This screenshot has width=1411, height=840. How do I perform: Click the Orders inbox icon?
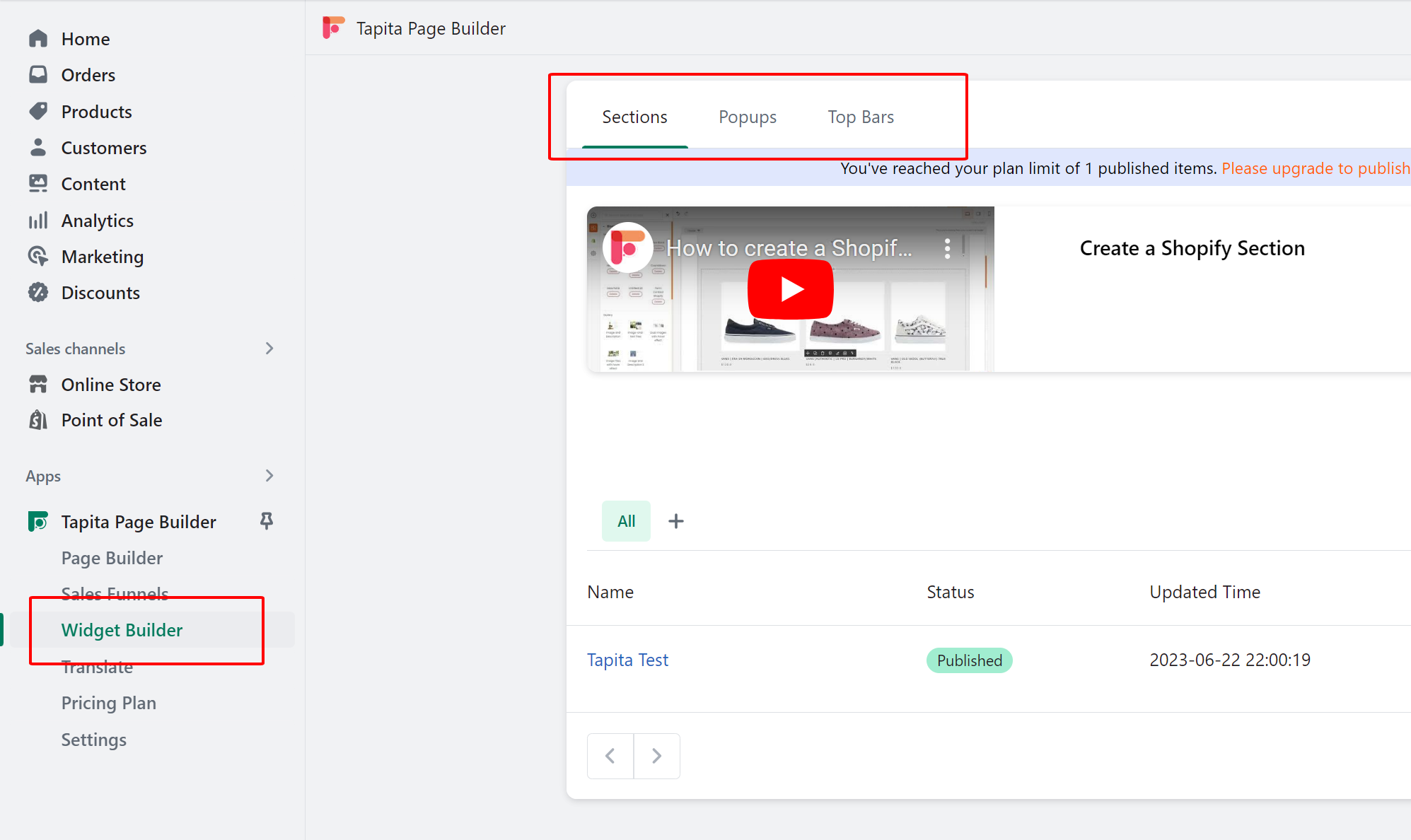(x=38, y=75)
